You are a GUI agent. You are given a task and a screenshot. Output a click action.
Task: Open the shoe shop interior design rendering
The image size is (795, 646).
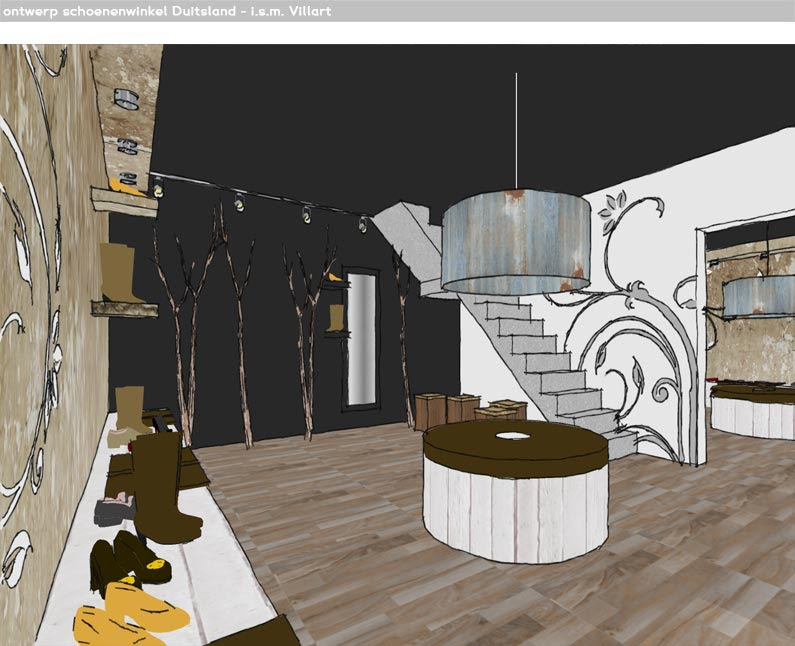(x=398, y=345)
